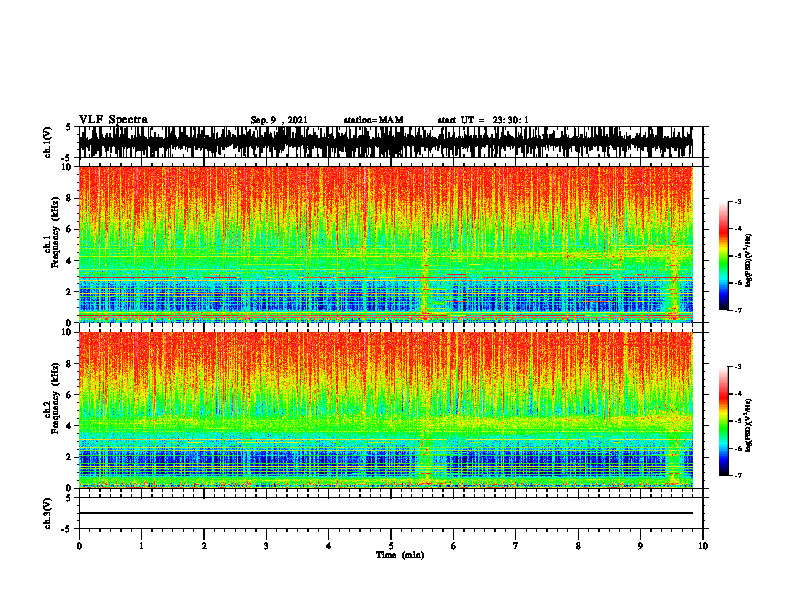
Task: Click time axis tick label "9"
Action: pos(640,546)
